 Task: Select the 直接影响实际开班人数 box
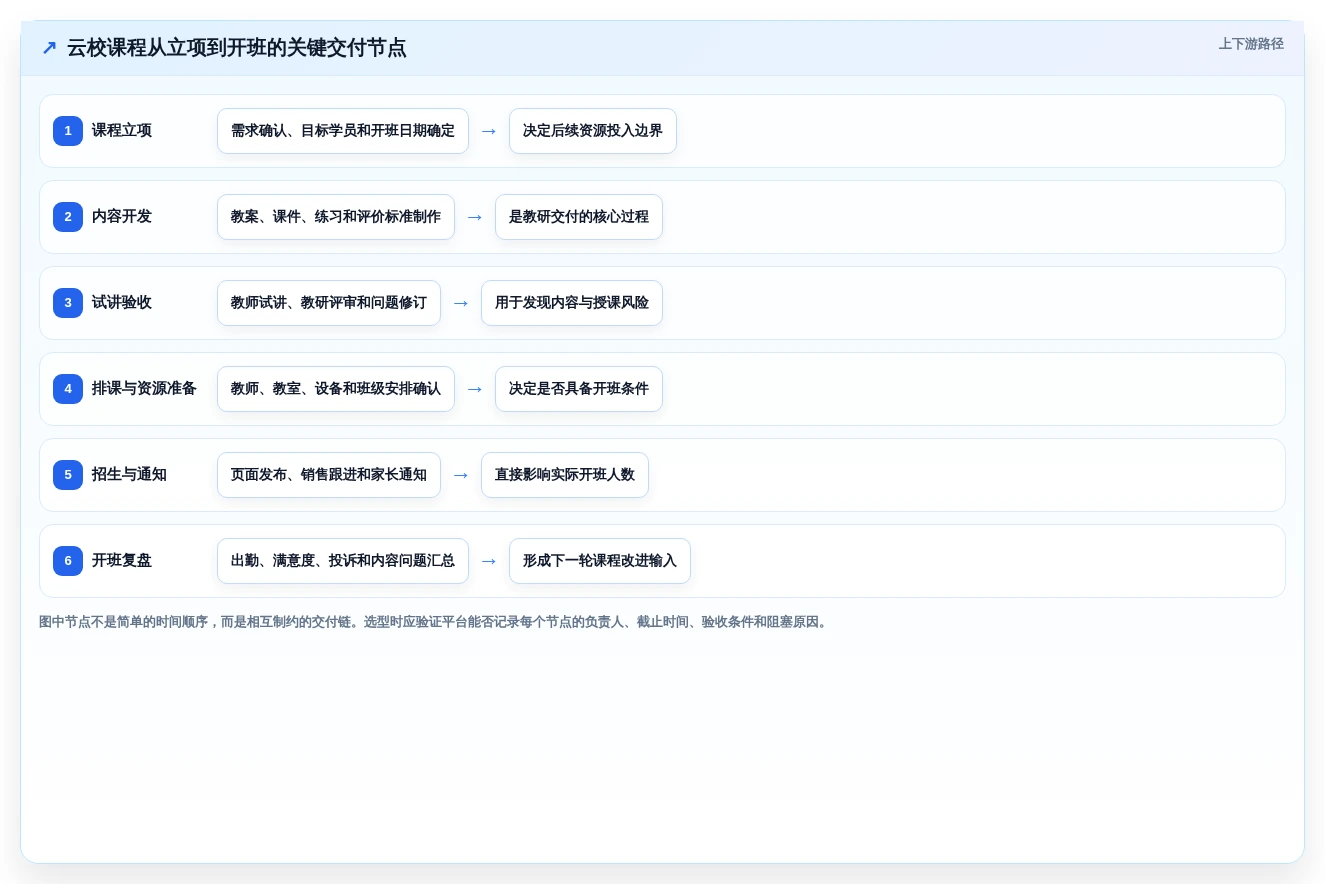(x=565, y=475)
